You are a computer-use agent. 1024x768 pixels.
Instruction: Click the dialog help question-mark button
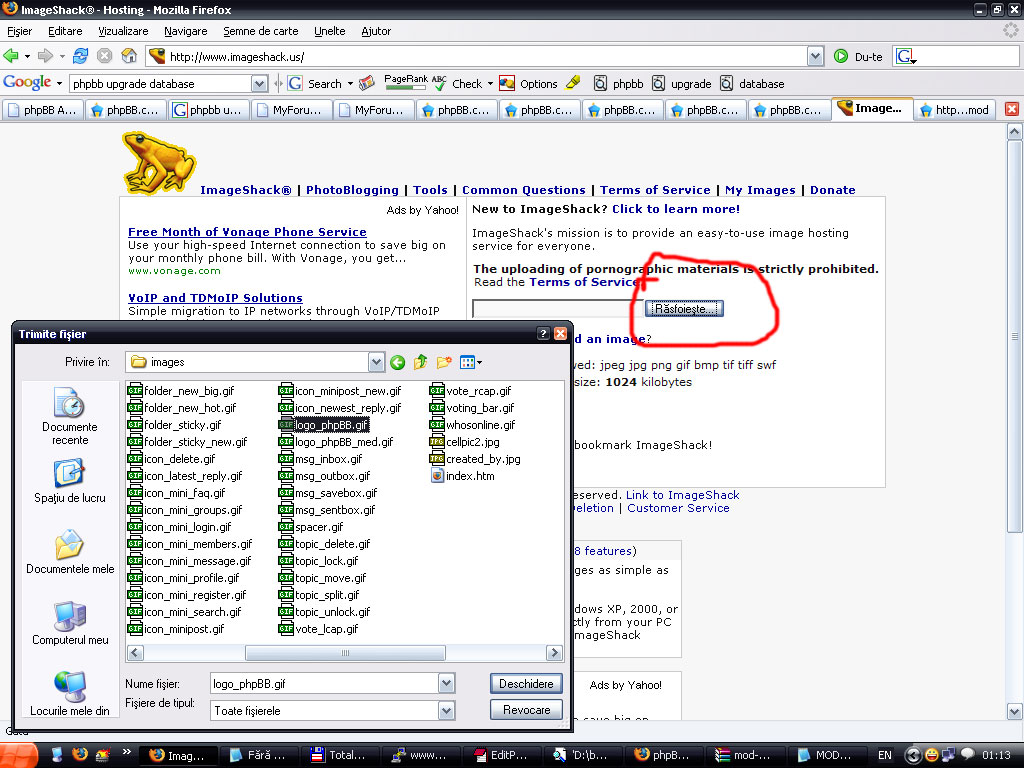[x=543, y=334]
